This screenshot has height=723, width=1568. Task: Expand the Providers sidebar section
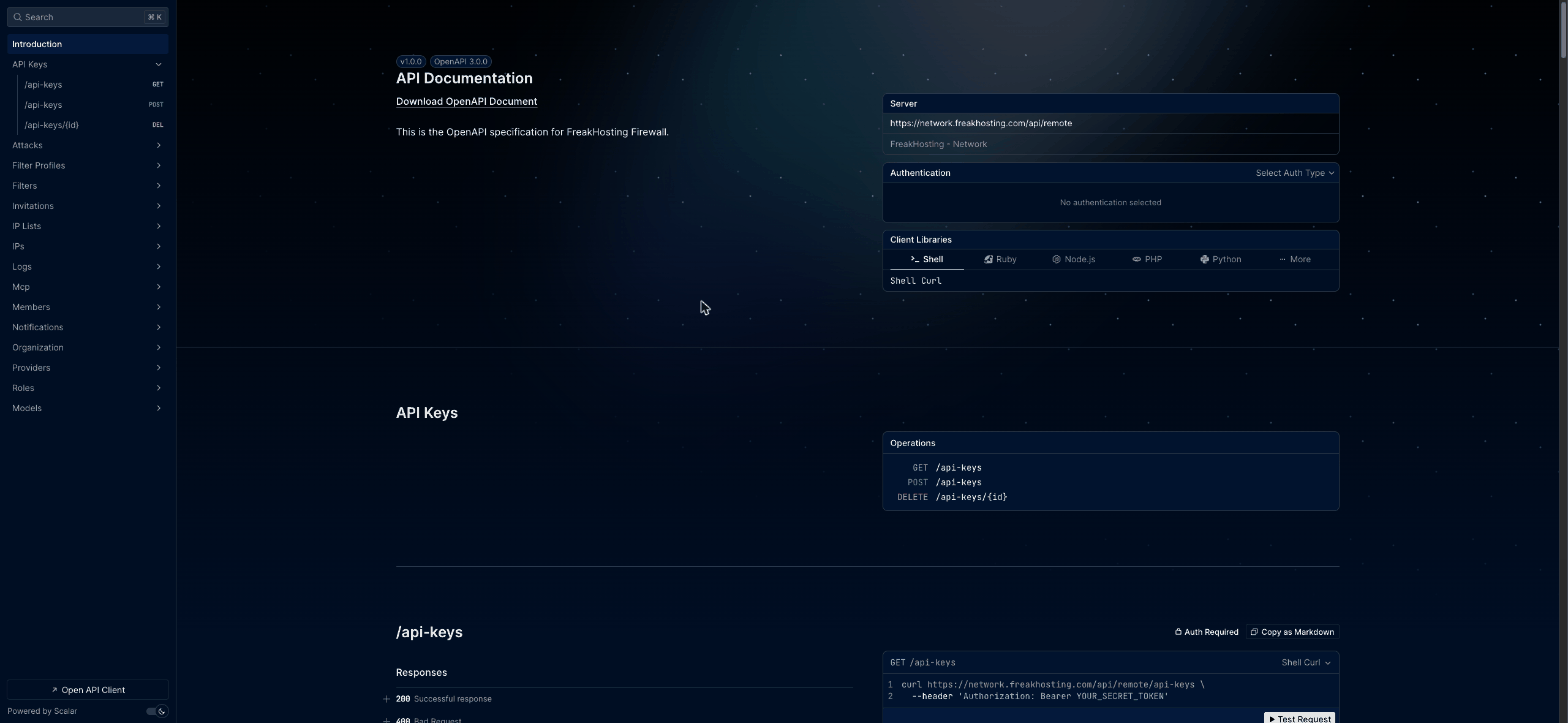88,368
